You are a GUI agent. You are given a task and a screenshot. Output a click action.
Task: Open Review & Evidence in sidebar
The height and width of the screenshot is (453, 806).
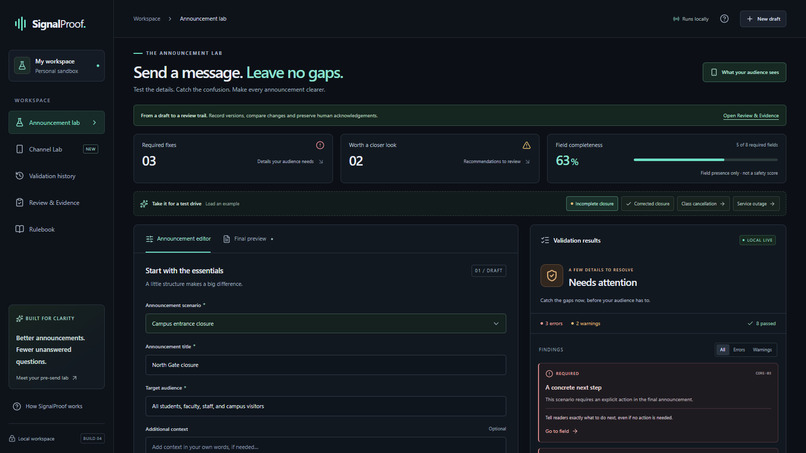[57, 203]
